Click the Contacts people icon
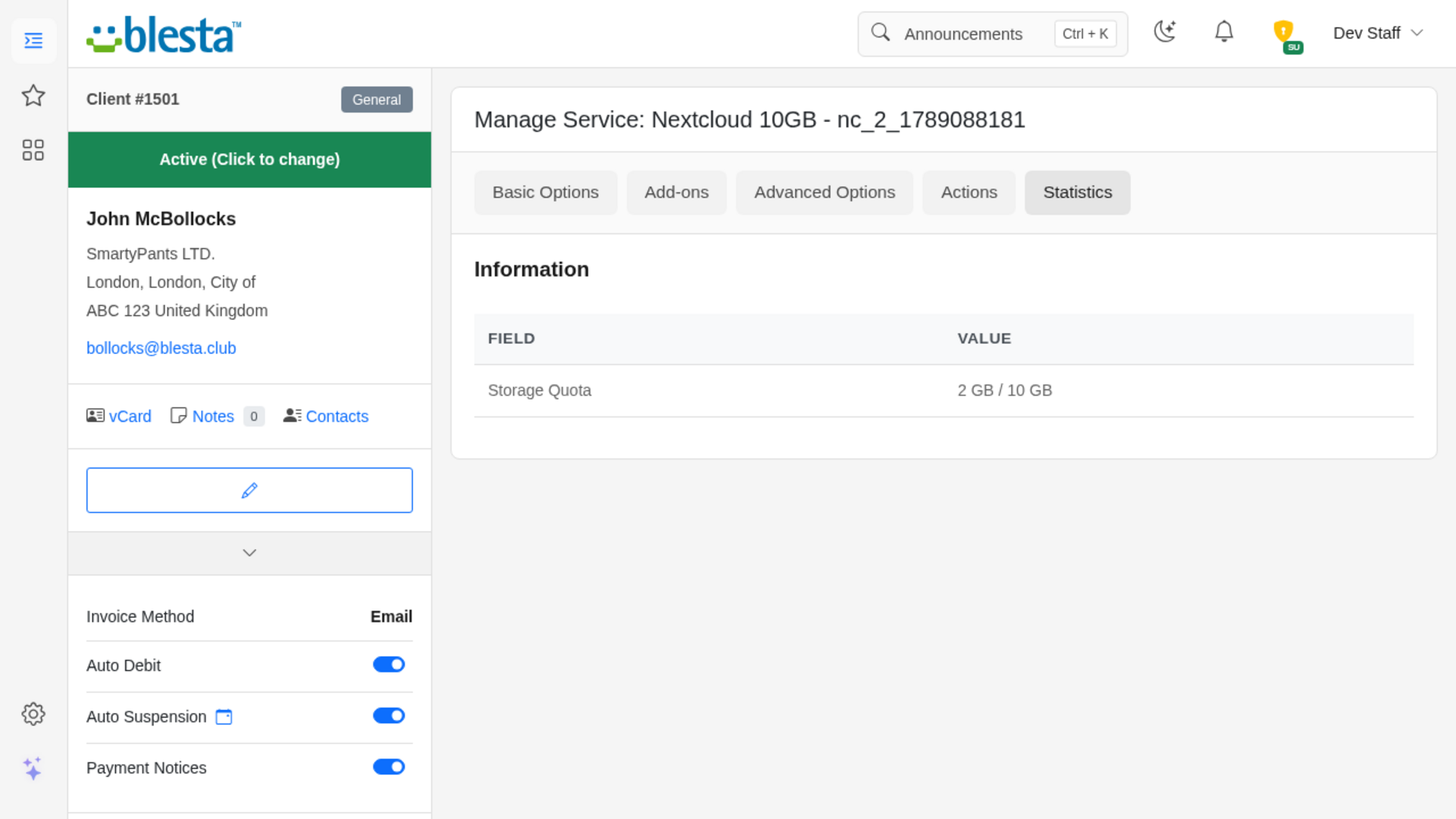 [292, 416]
